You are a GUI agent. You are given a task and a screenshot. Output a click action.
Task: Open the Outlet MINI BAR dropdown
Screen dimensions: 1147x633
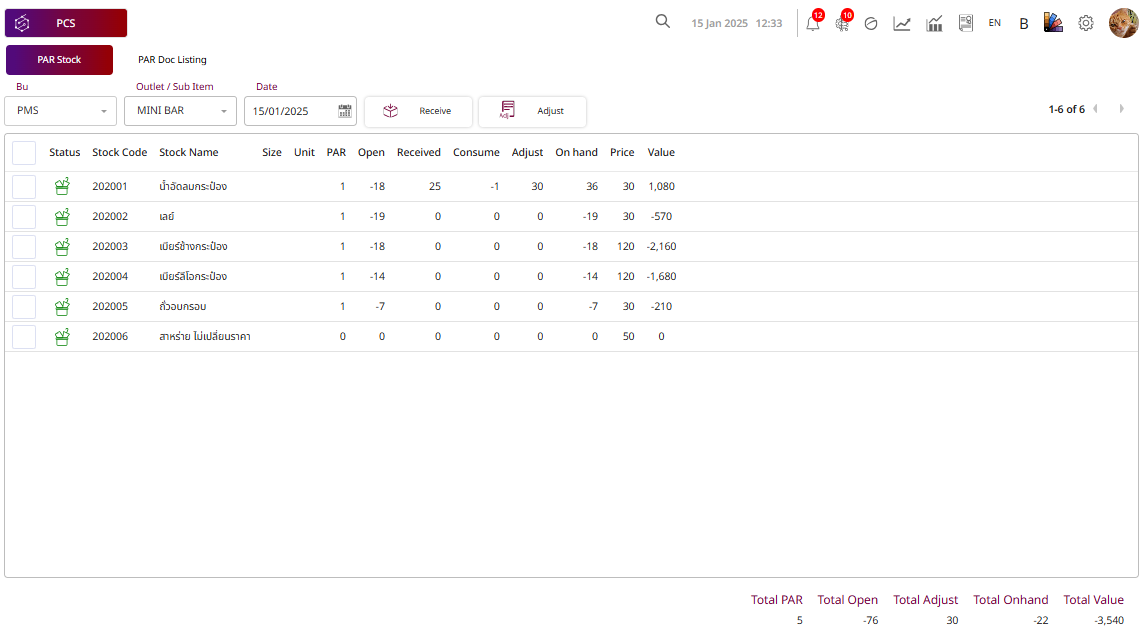pos(180,111)
